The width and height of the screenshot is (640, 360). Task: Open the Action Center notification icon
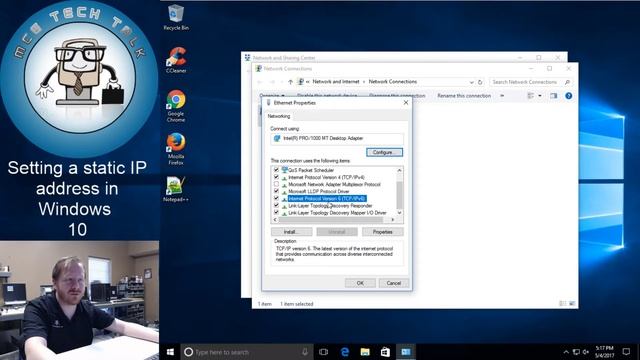coord(627,352)
